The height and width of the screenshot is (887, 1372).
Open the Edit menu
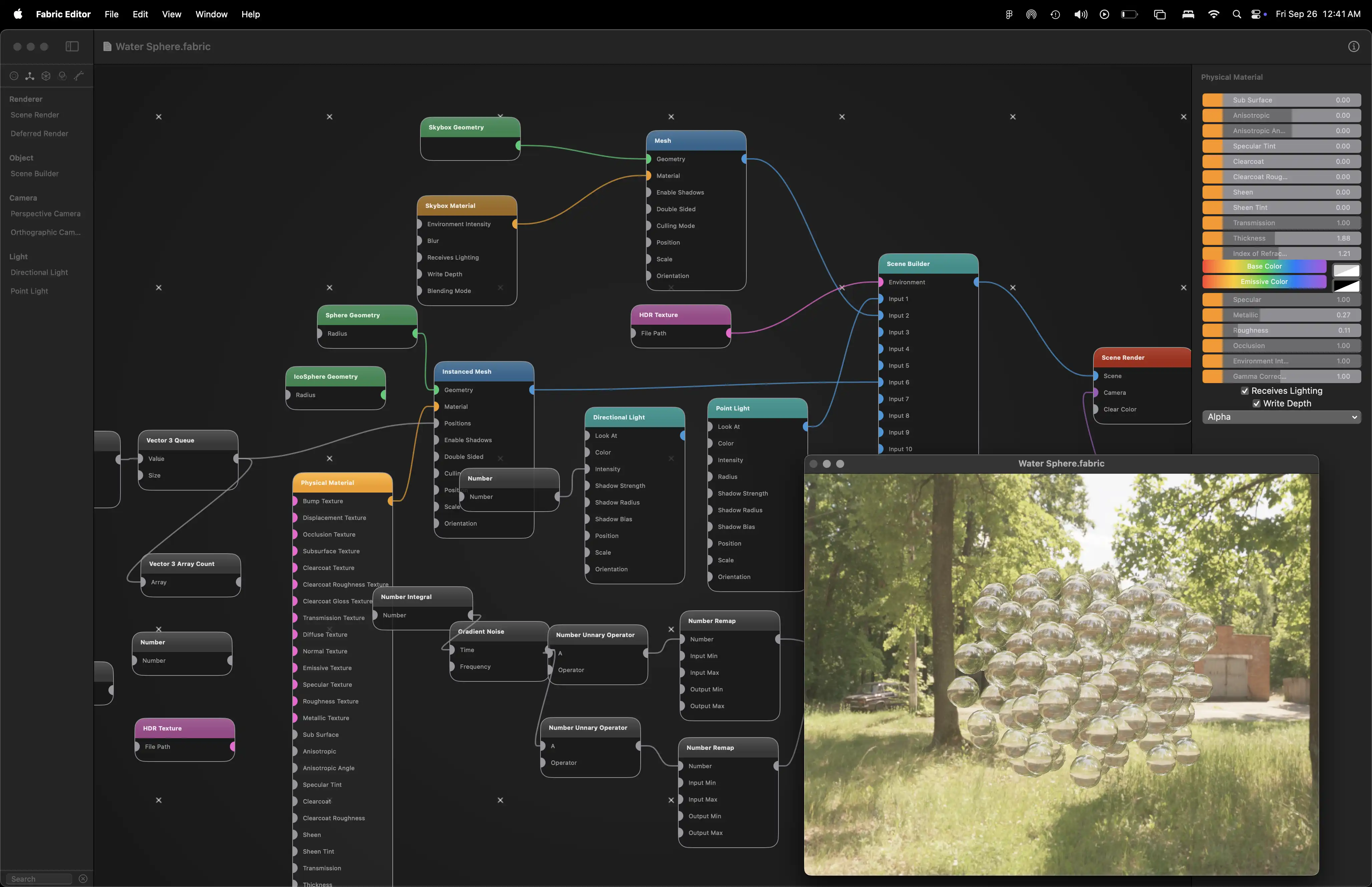tap(140, 14)
